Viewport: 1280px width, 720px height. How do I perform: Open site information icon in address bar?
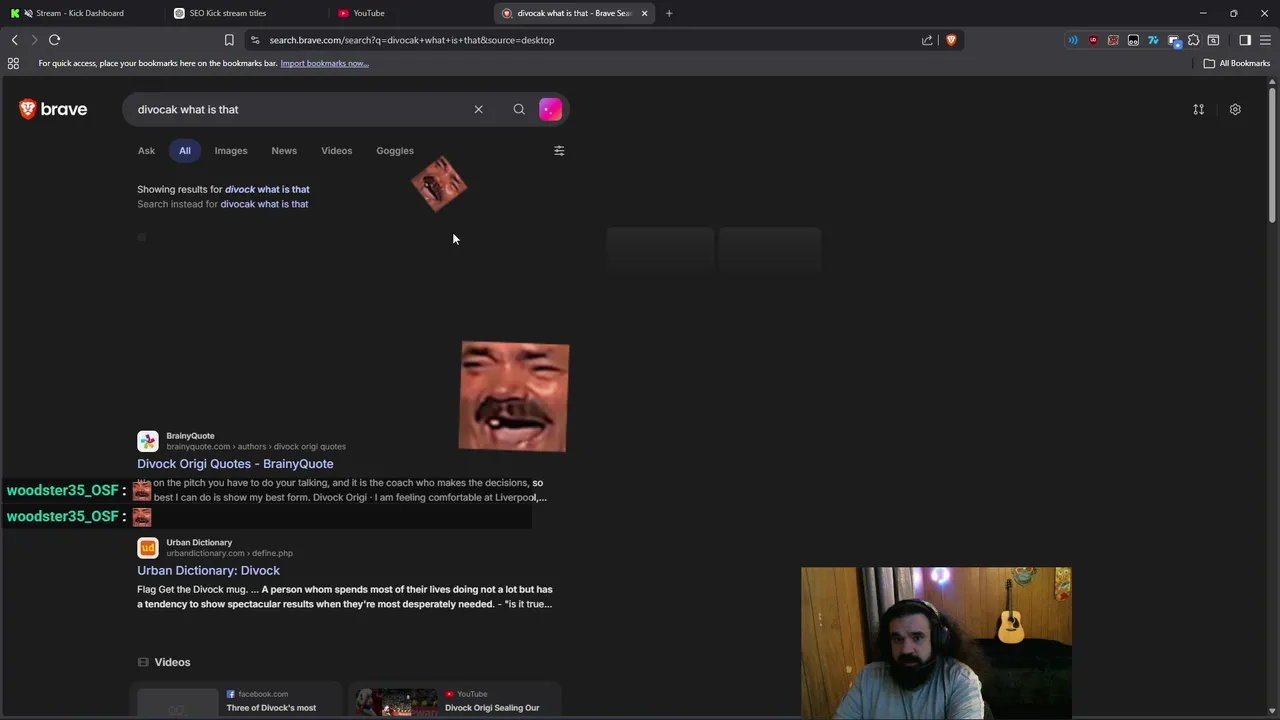255,40
